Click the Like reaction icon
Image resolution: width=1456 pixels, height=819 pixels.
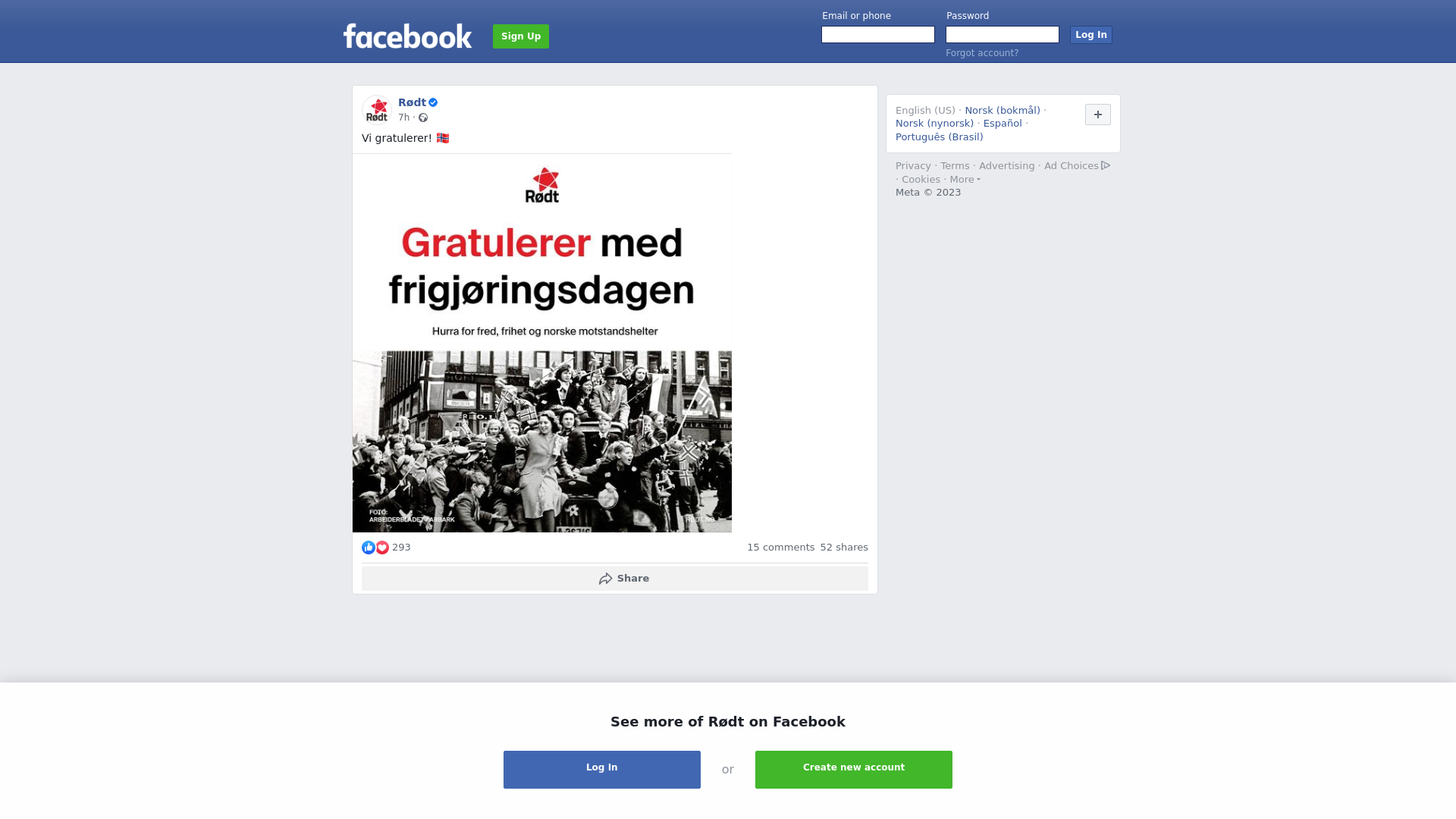point(369,548)
